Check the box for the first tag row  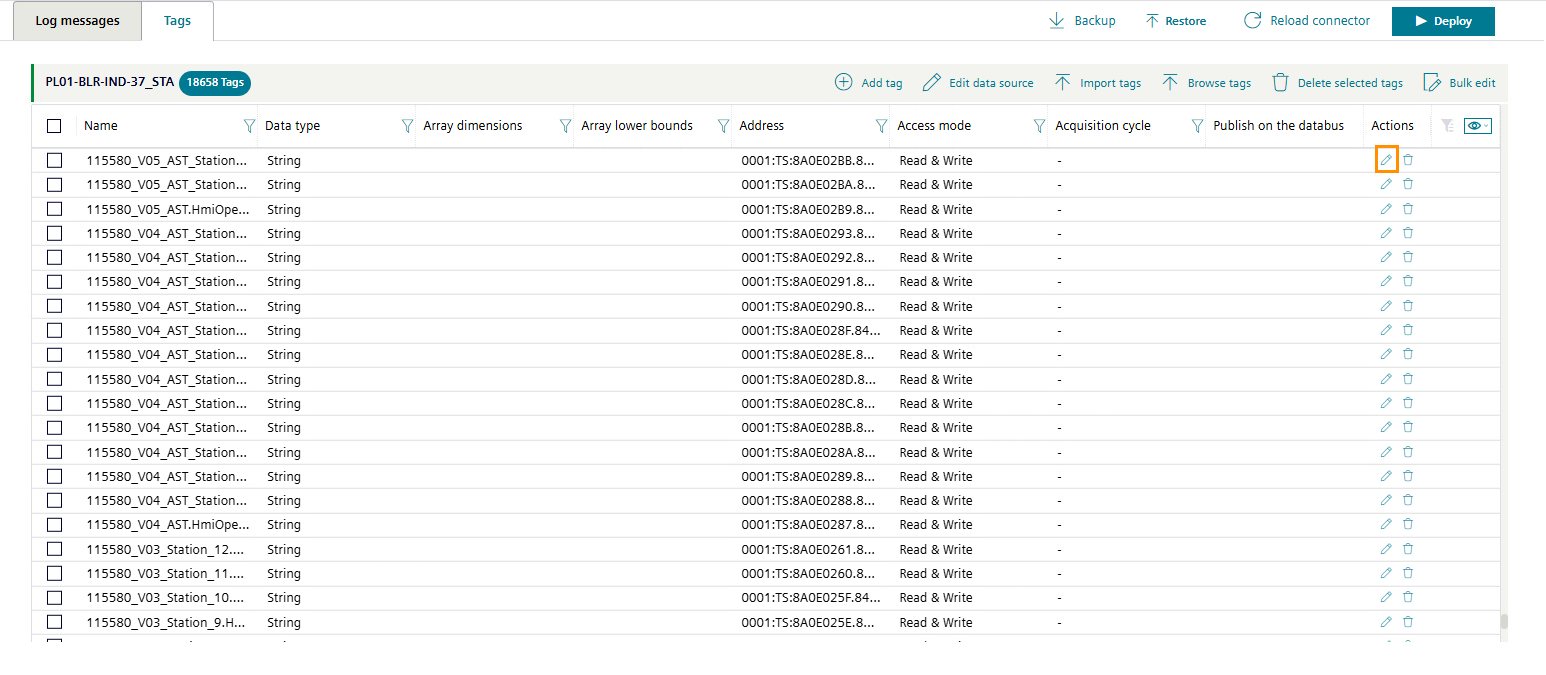[54, 160]
